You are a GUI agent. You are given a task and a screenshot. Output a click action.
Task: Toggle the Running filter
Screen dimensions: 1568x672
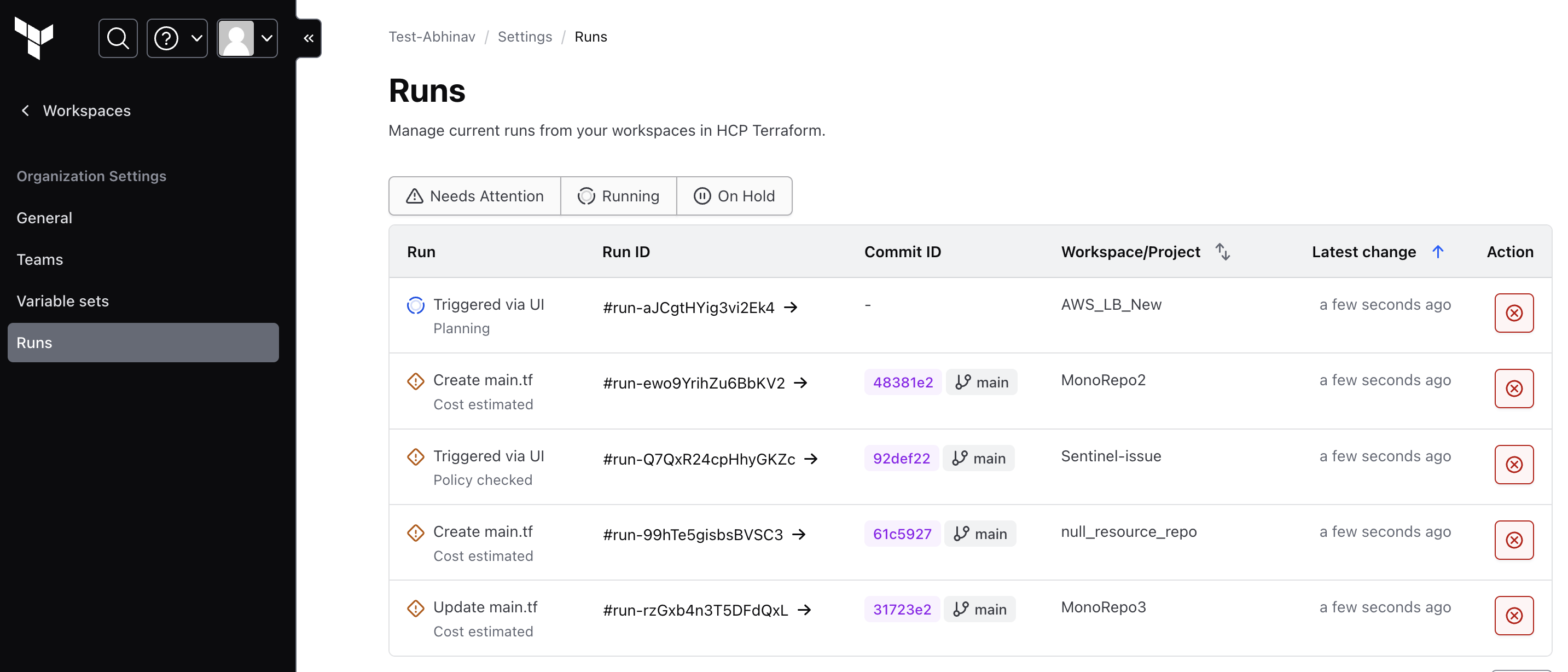[x=618, y=196]
